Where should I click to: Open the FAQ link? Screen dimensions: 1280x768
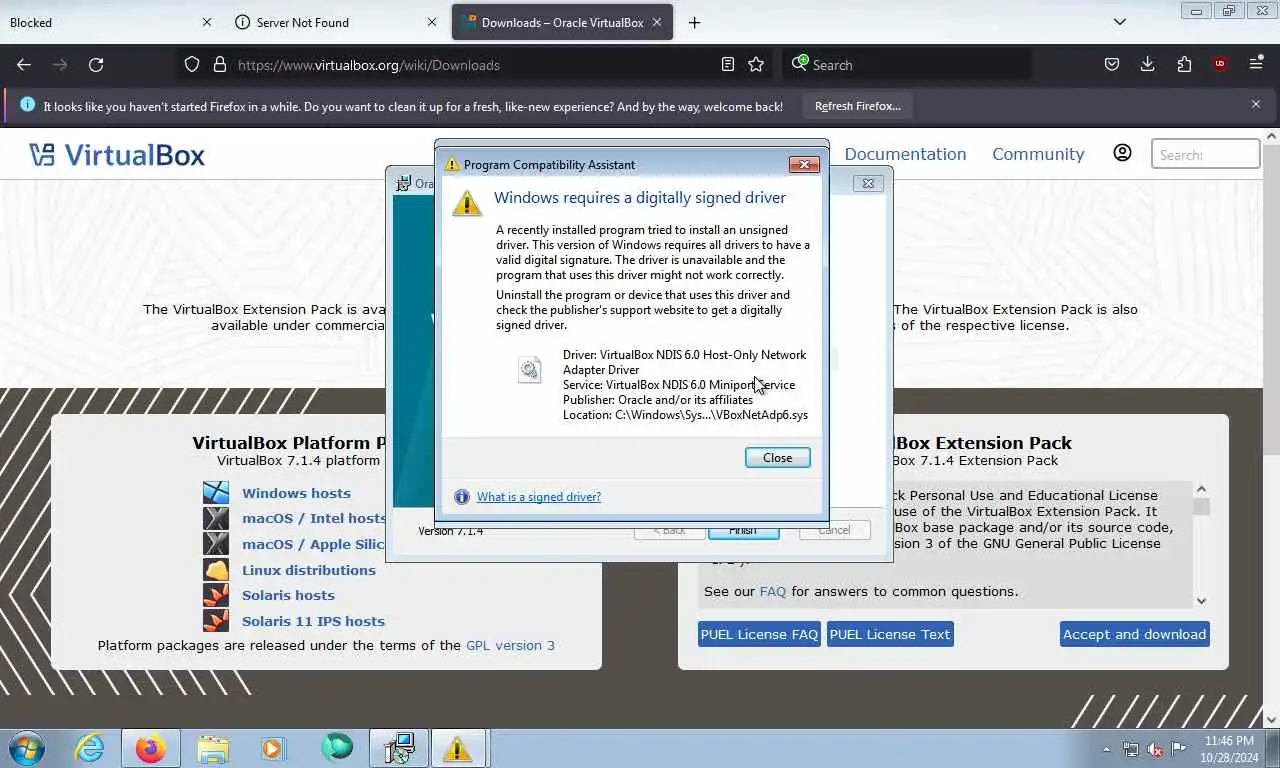click(x=773, y=592)
